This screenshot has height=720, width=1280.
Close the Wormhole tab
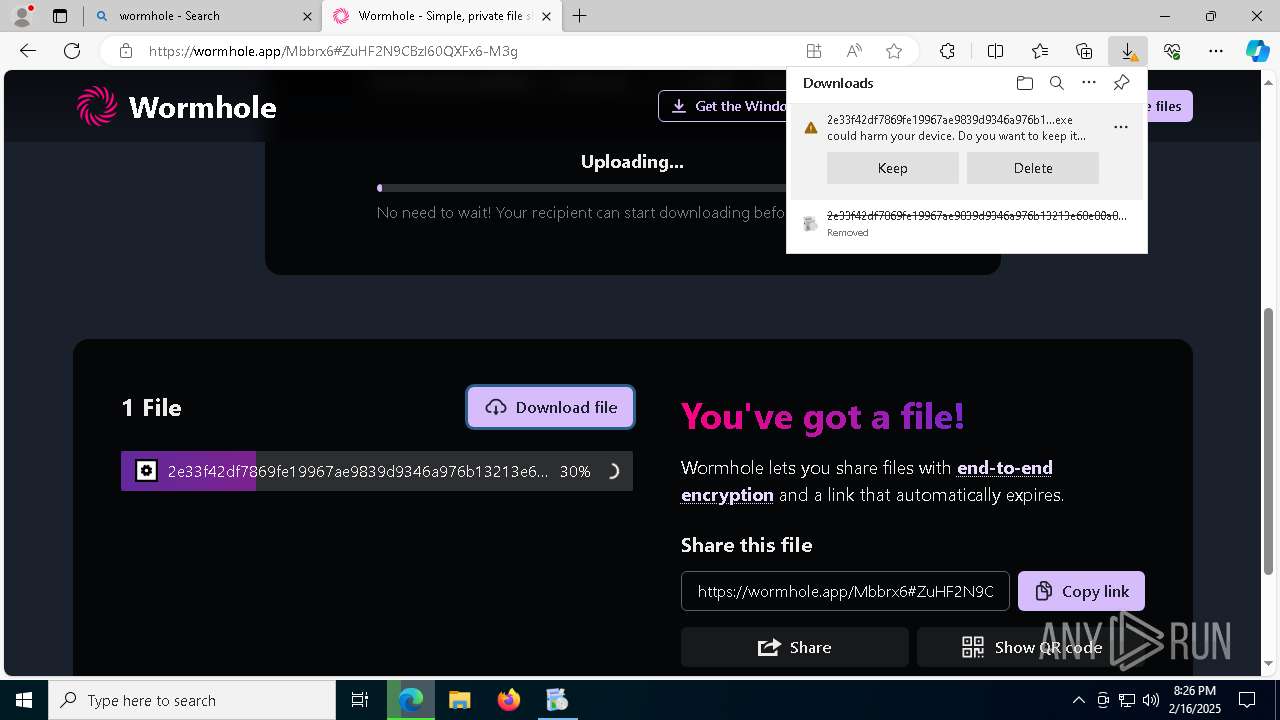548,16
